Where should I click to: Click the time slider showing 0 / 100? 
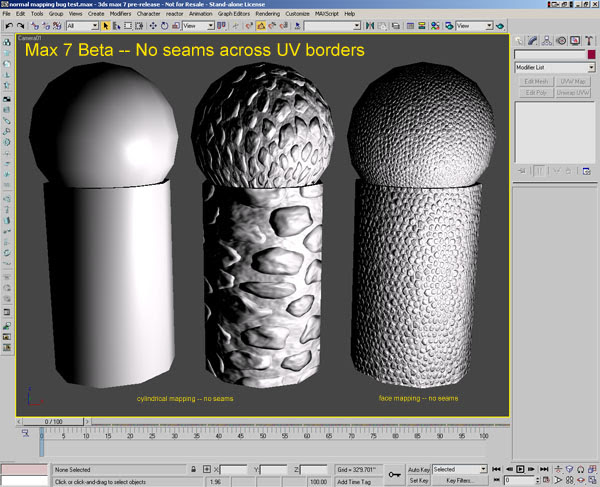pos(53,422)
